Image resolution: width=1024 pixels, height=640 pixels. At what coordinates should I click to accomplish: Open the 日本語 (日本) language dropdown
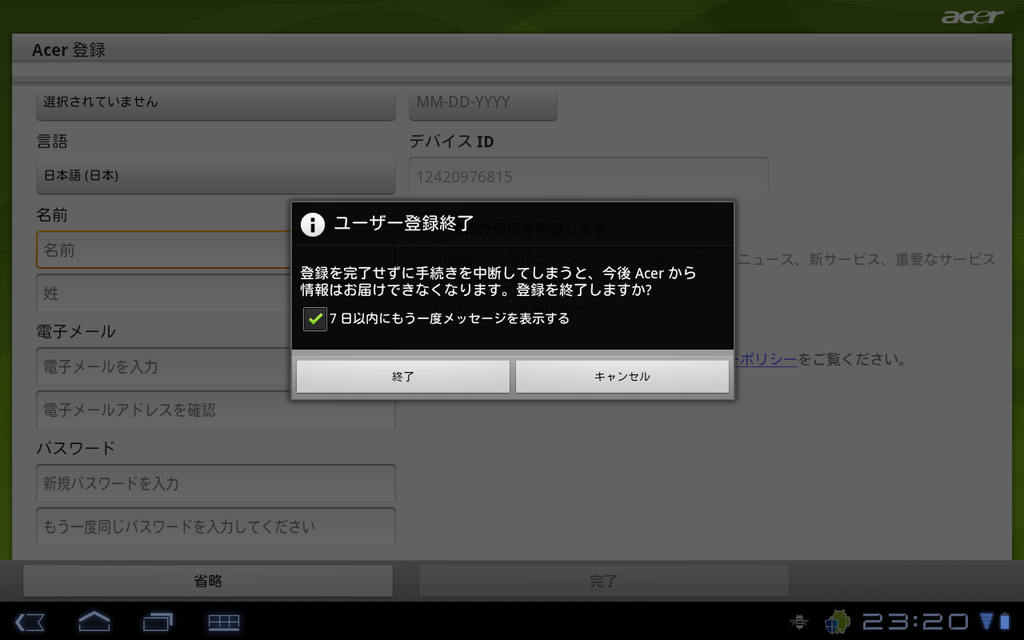coord(216,176)
